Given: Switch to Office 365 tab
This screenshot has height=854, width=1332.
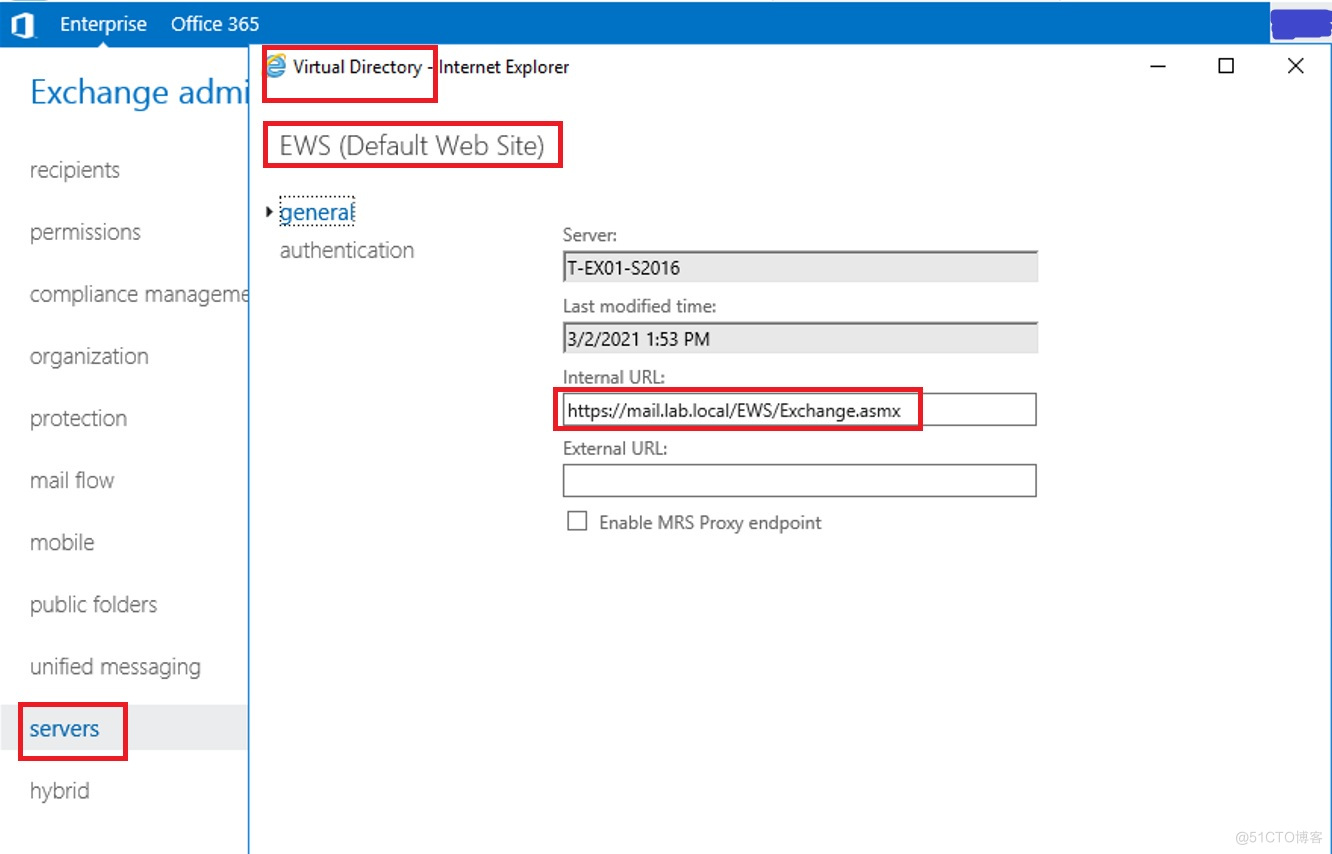Looking at the screenshot, I should pyautogui.click(x=215, y=24).
